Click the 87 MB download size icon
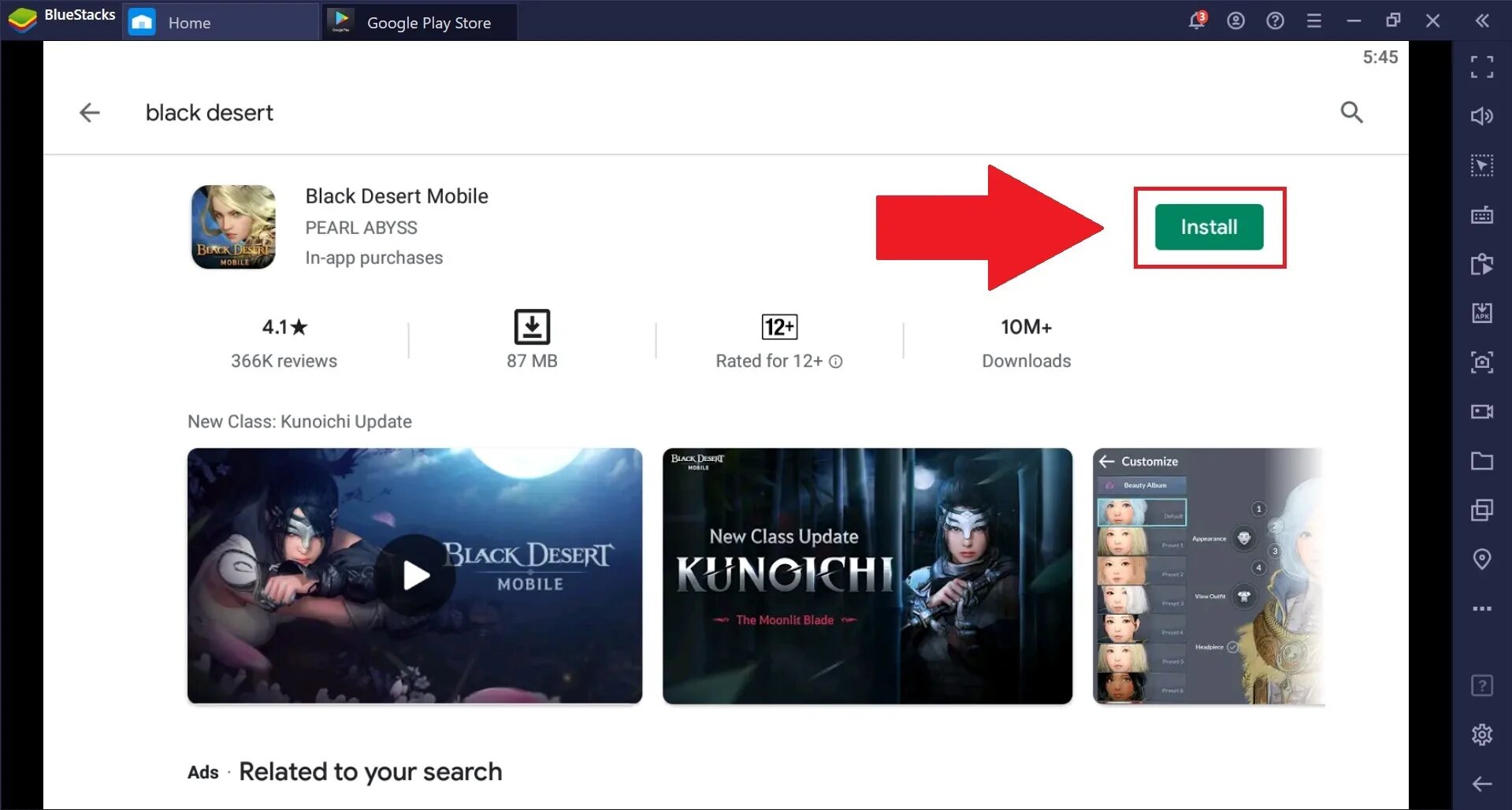The height and width of the screenshot is (810, 1512). (x=532, y=326)
